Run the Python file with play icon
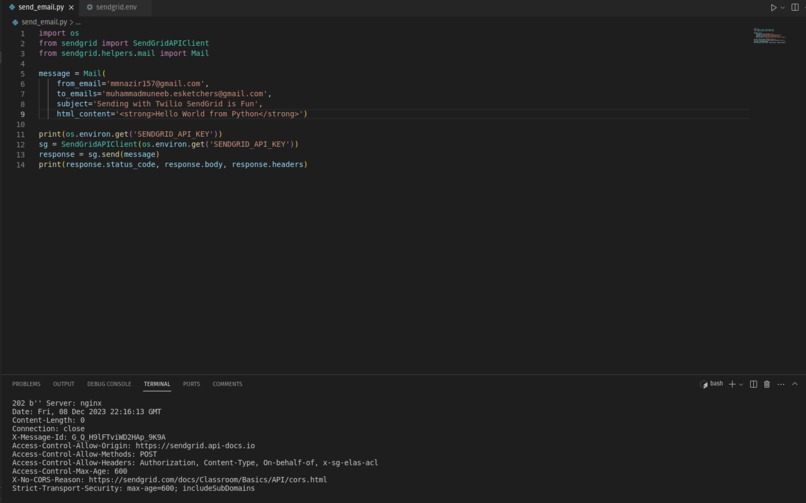 773,8
